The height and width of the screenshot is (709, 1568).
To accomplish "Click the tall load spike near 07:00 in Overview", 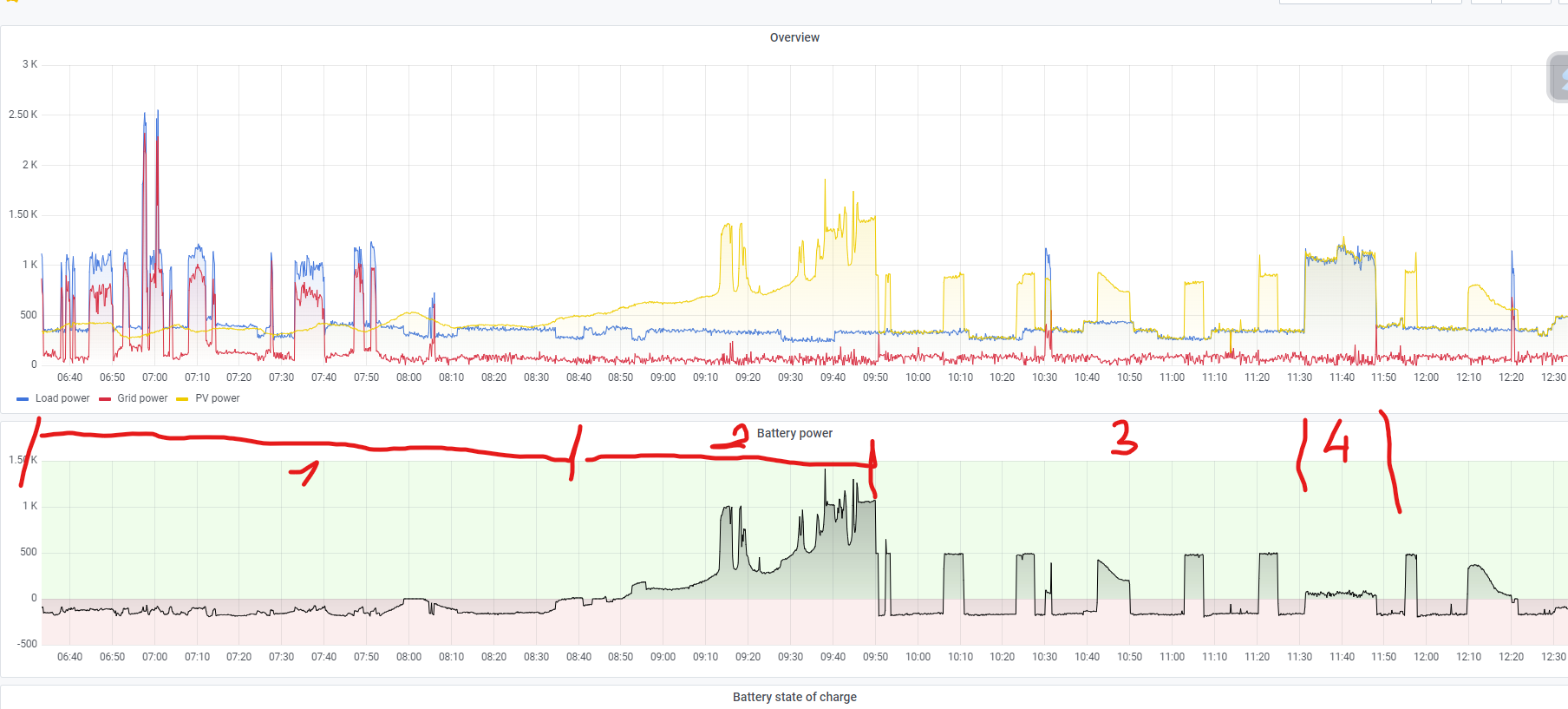I will 157,117.
